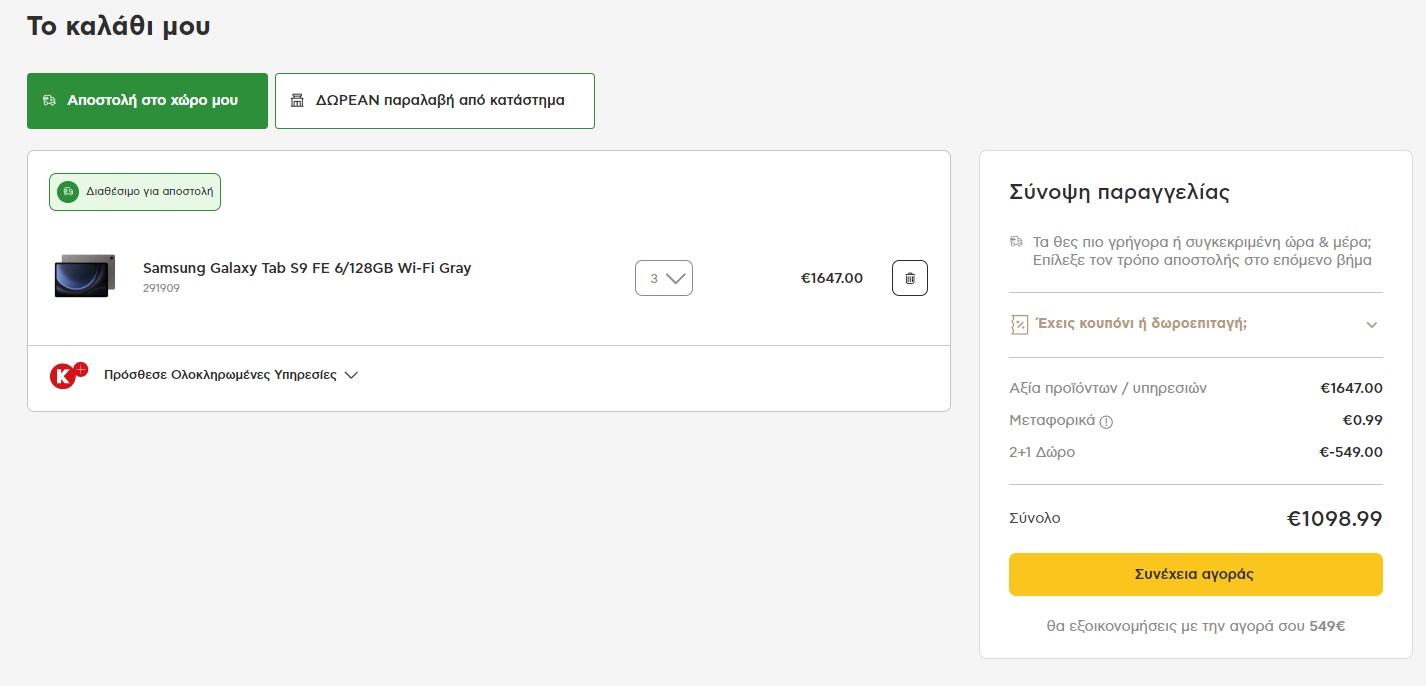The image size is (1426, 686).
Task: Open the quantity dropdown showing 3
Action: pyautogui.click(x=664, y=278)
